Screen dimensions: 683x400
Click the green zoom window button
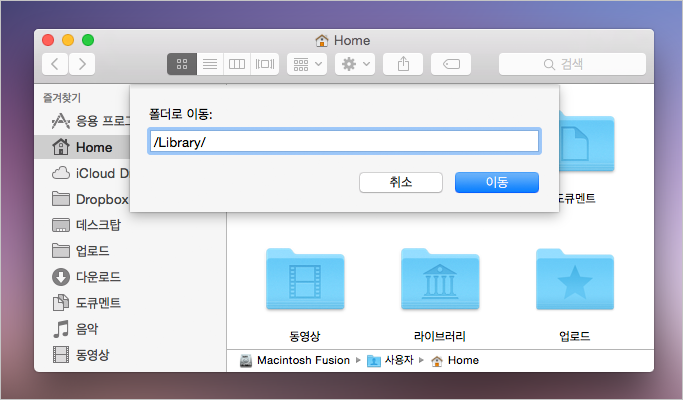(88, 40)
